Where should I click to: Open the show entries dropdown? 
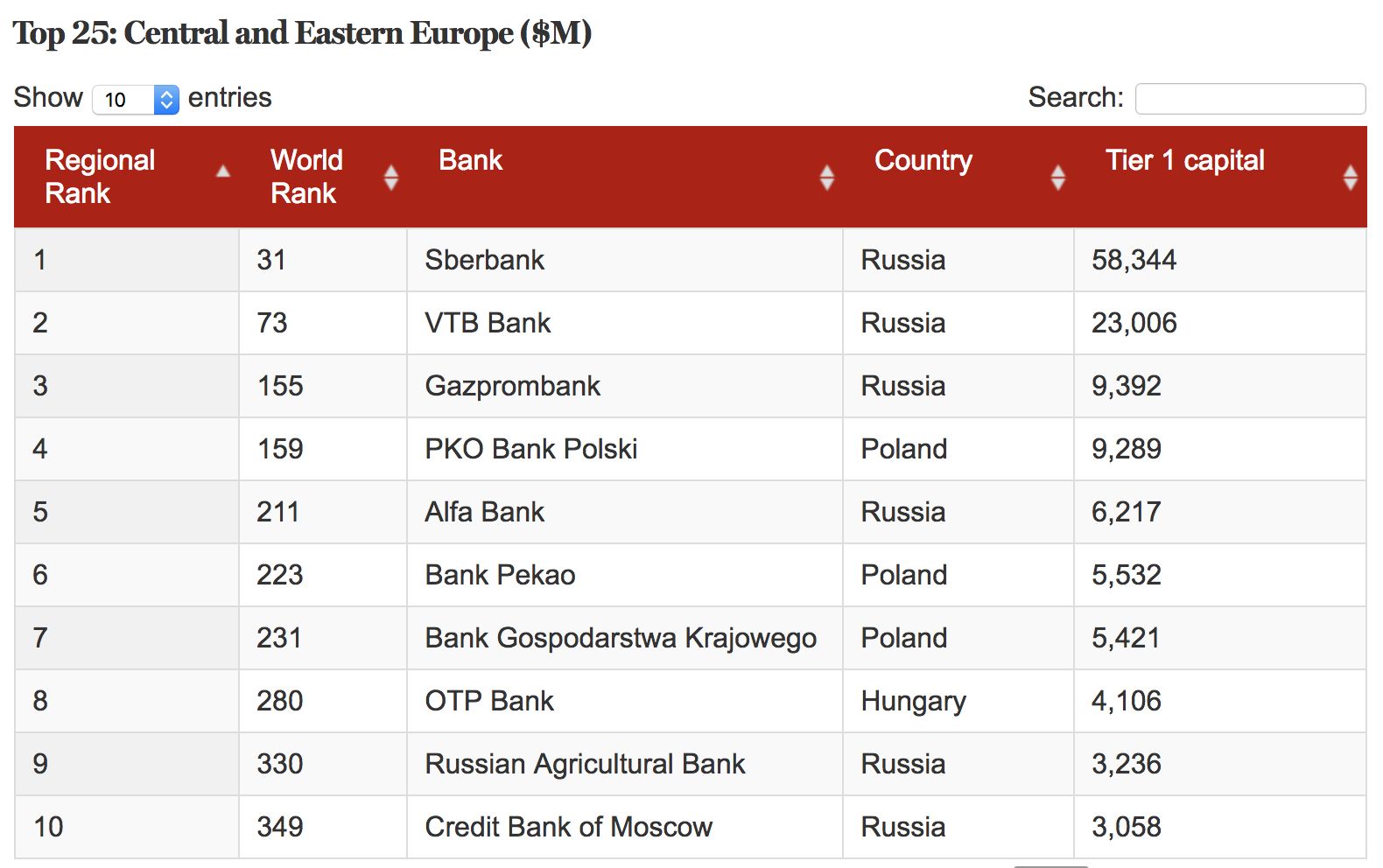click(136, 99)
